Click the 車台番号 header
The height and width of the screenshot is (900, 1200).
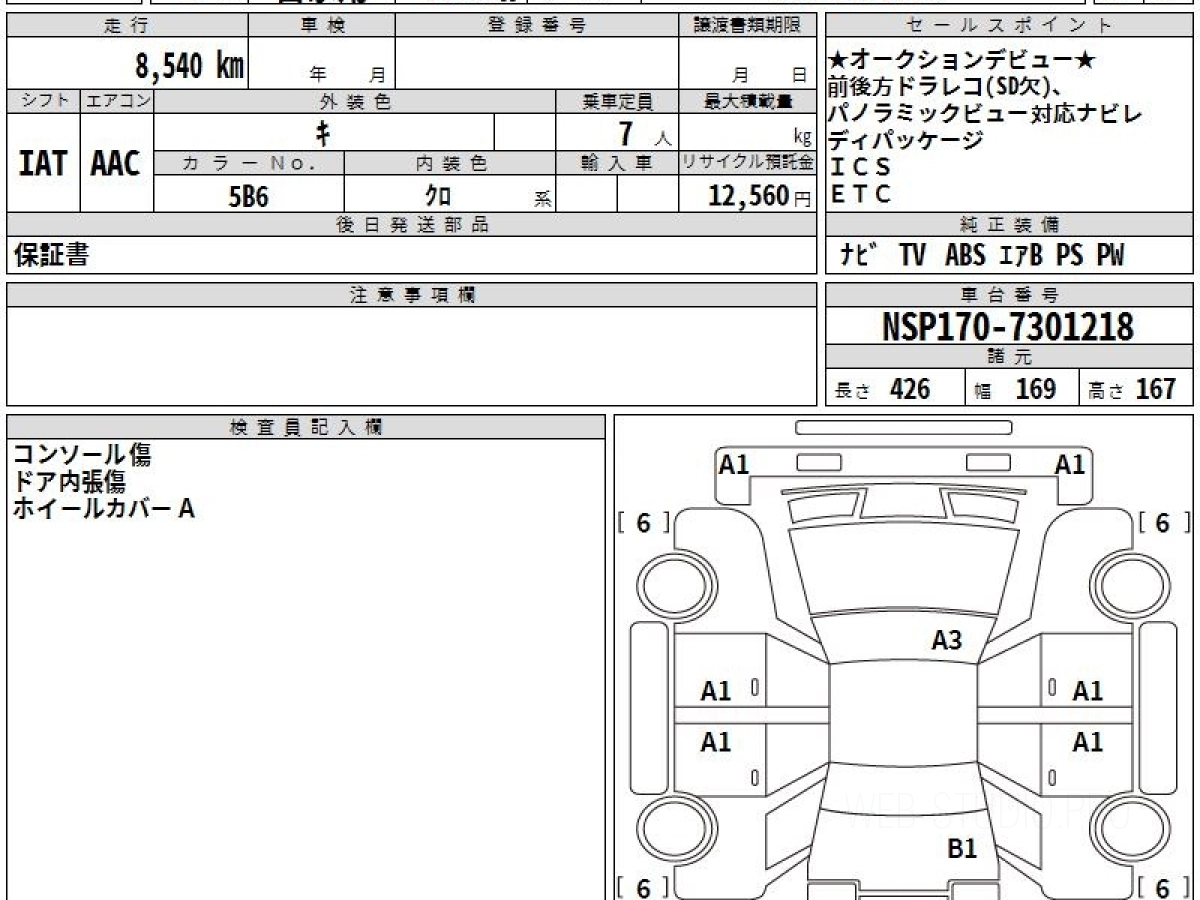click(1010, 295)
